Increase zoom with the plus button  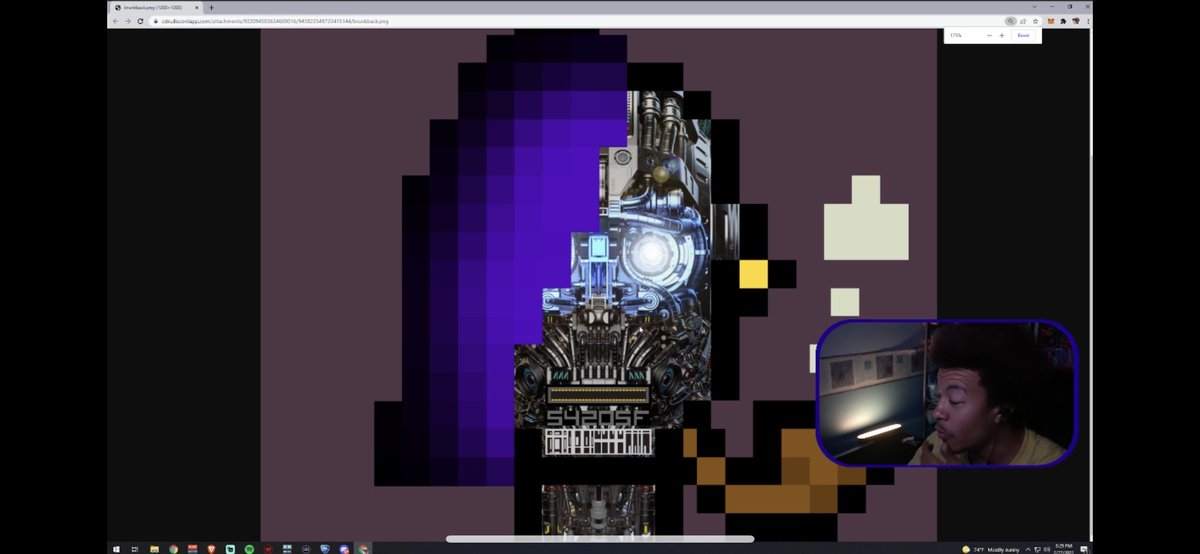[1002, 35]
